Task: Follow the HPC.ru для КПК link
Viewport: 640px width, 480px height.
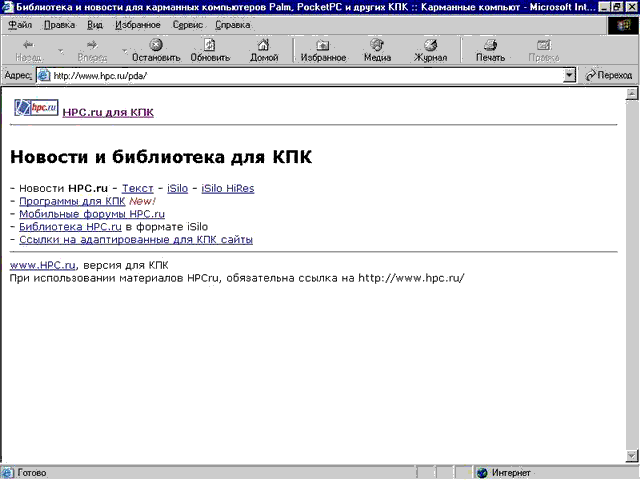Action: 108,112
